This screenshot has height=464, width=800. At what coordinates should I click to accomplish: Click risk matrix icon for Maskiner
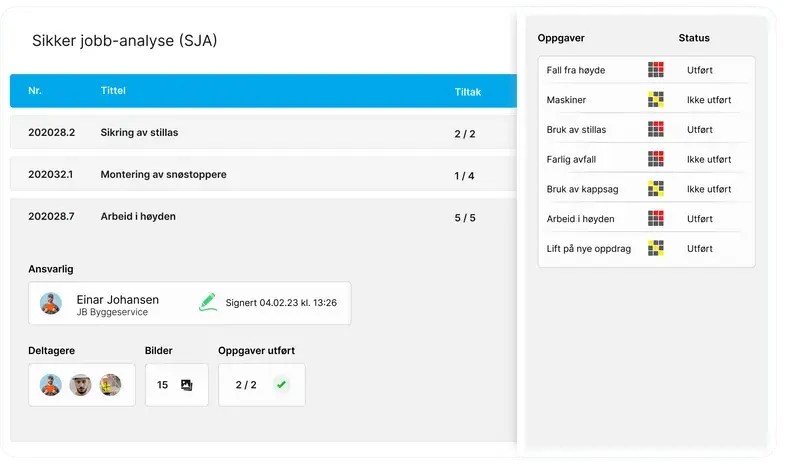point(656,99)
